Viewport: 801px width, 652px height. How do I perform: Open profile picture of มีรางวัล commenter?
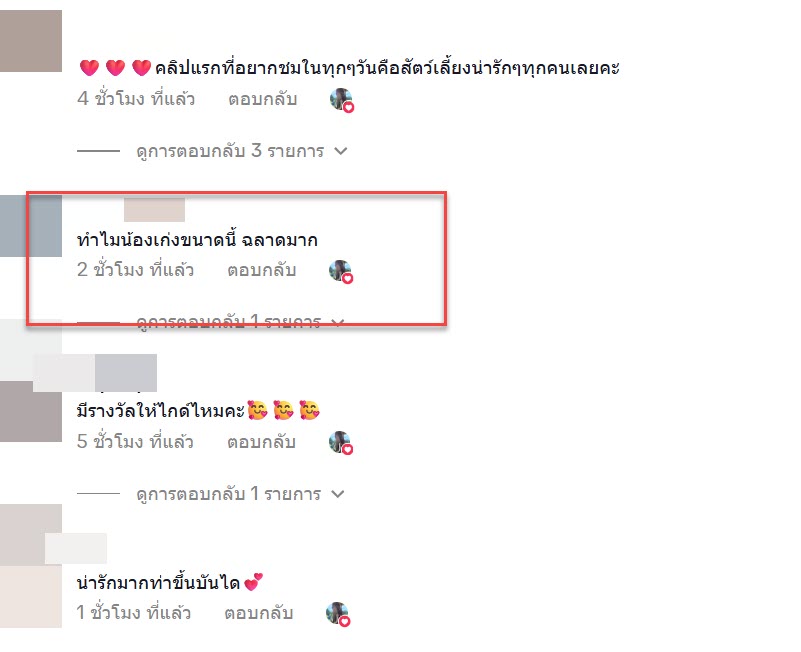click(31, 411)
